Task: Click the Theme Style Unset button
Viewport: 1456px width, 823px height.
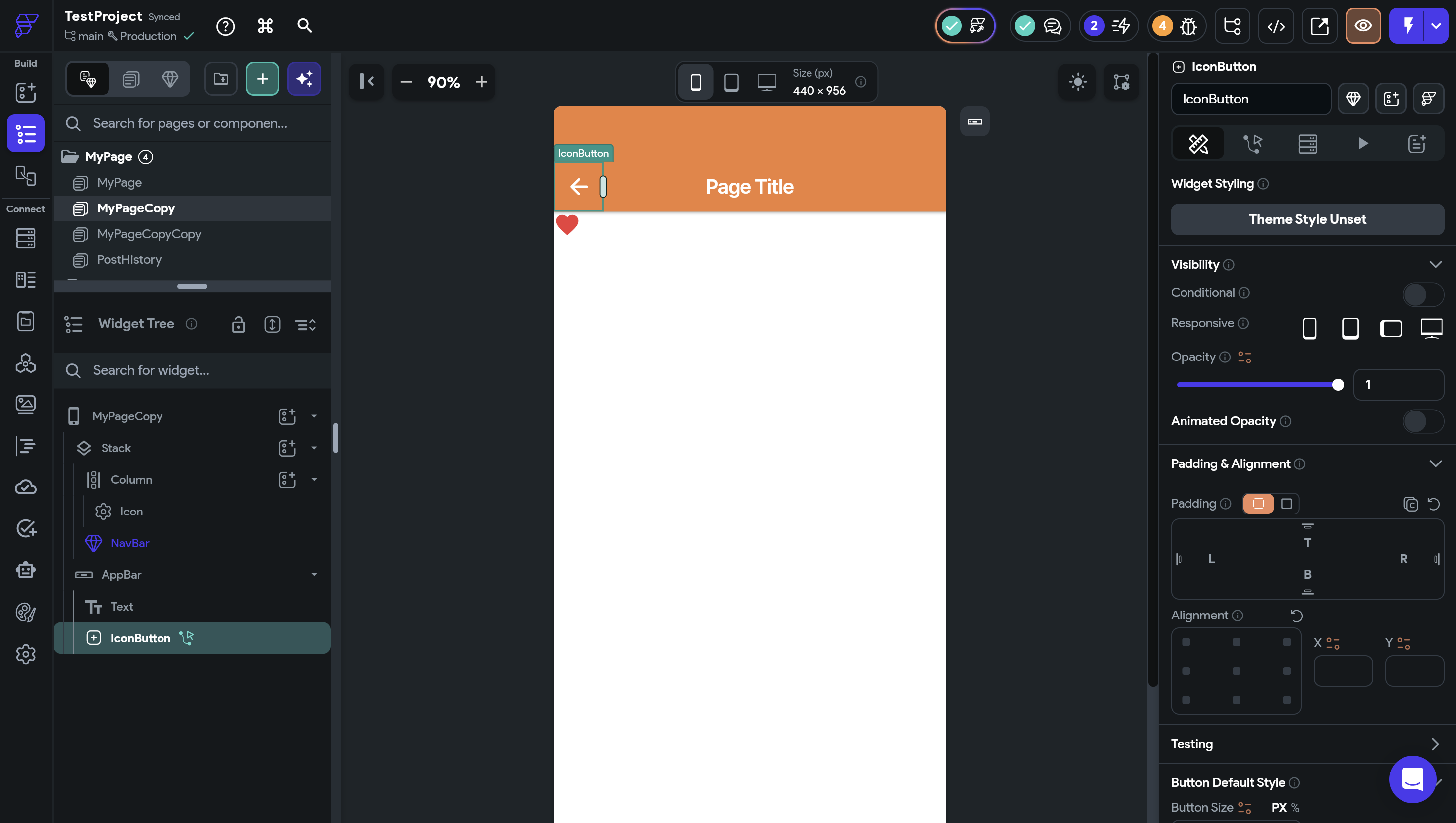Action: [1307, 219]
